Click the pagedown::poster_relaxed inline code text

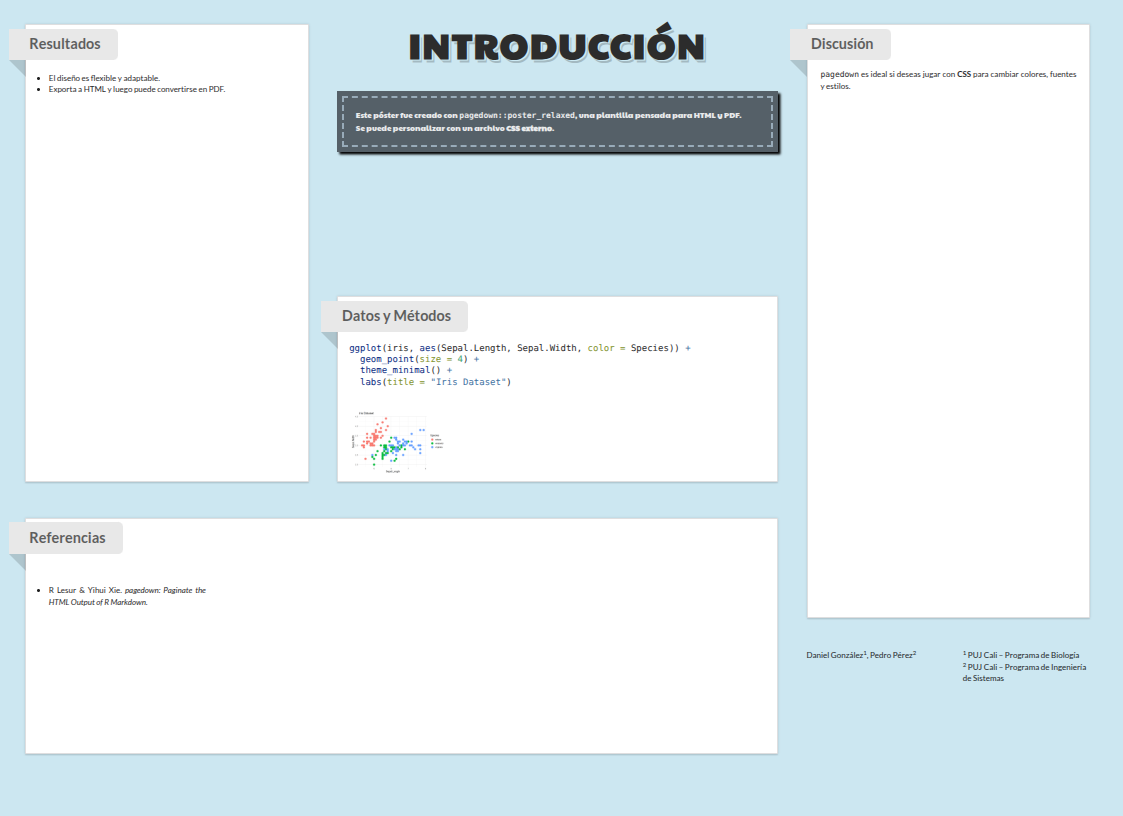point(517,115)
